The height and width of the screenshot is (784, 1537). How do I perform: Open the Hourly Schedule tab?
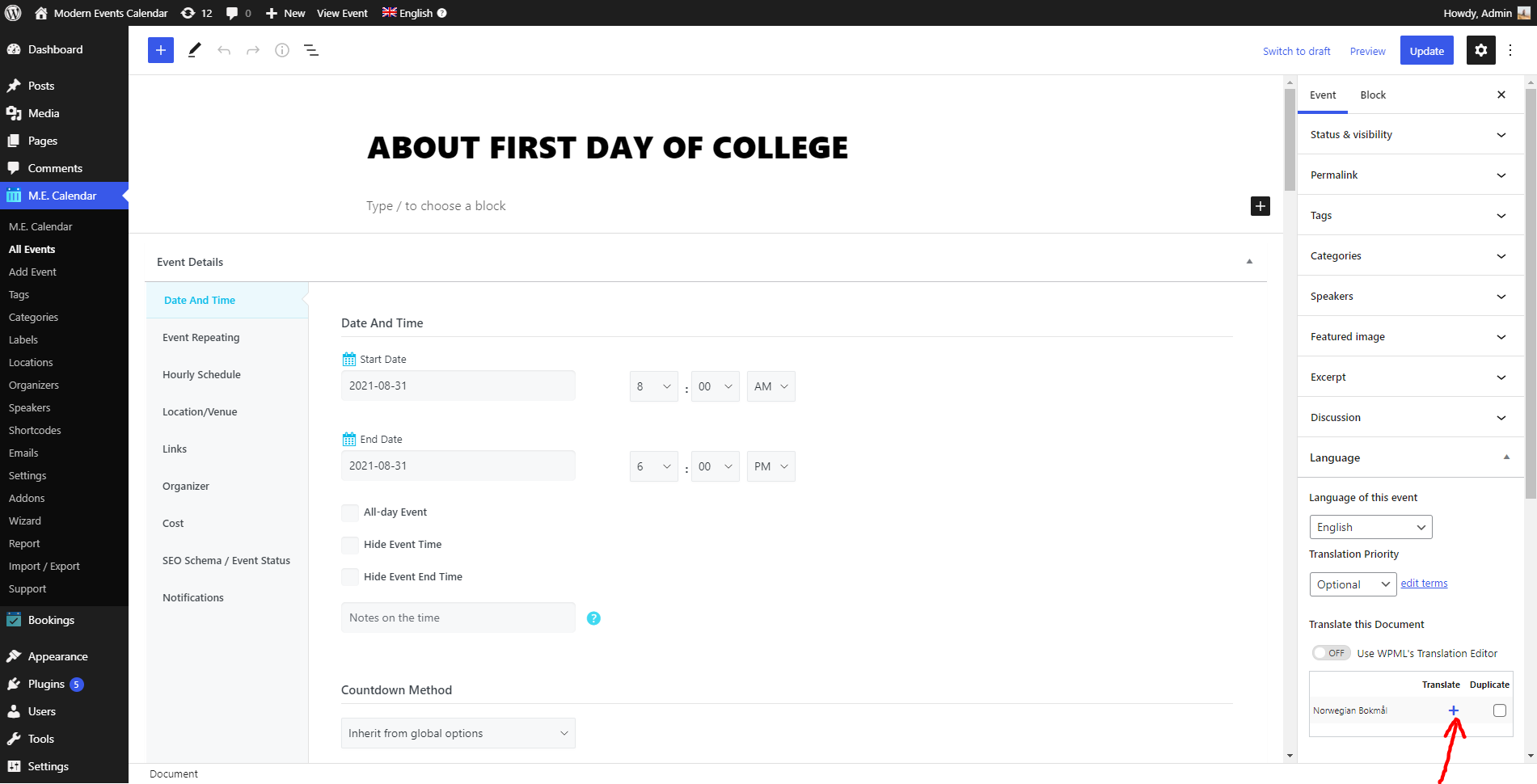pyautogui.click(x=201, y=374)
